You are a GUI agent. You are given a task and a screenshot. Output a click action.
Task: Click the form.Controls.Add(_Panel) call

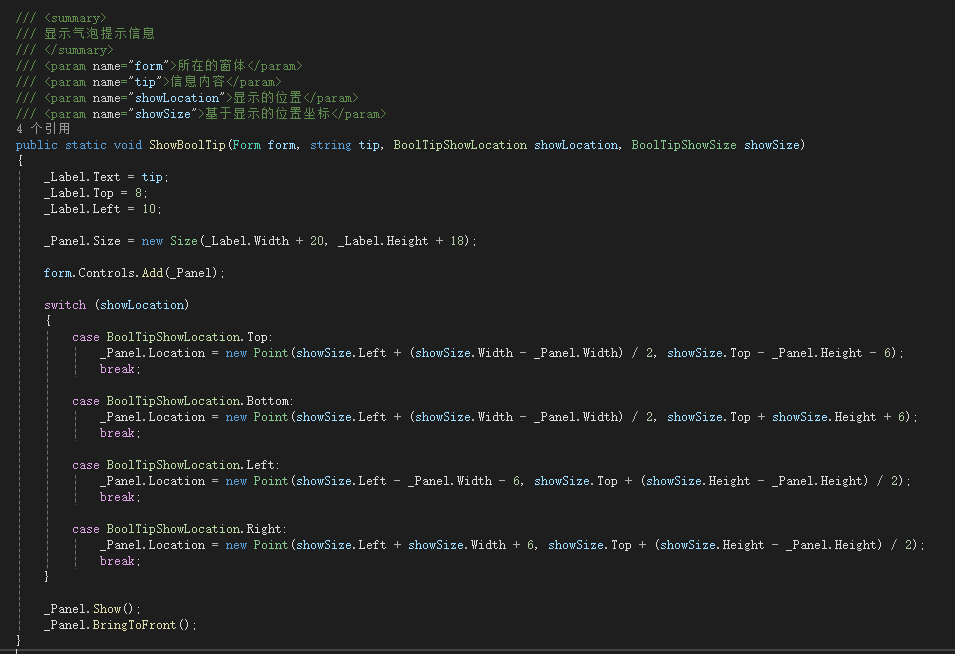[134, 273]
